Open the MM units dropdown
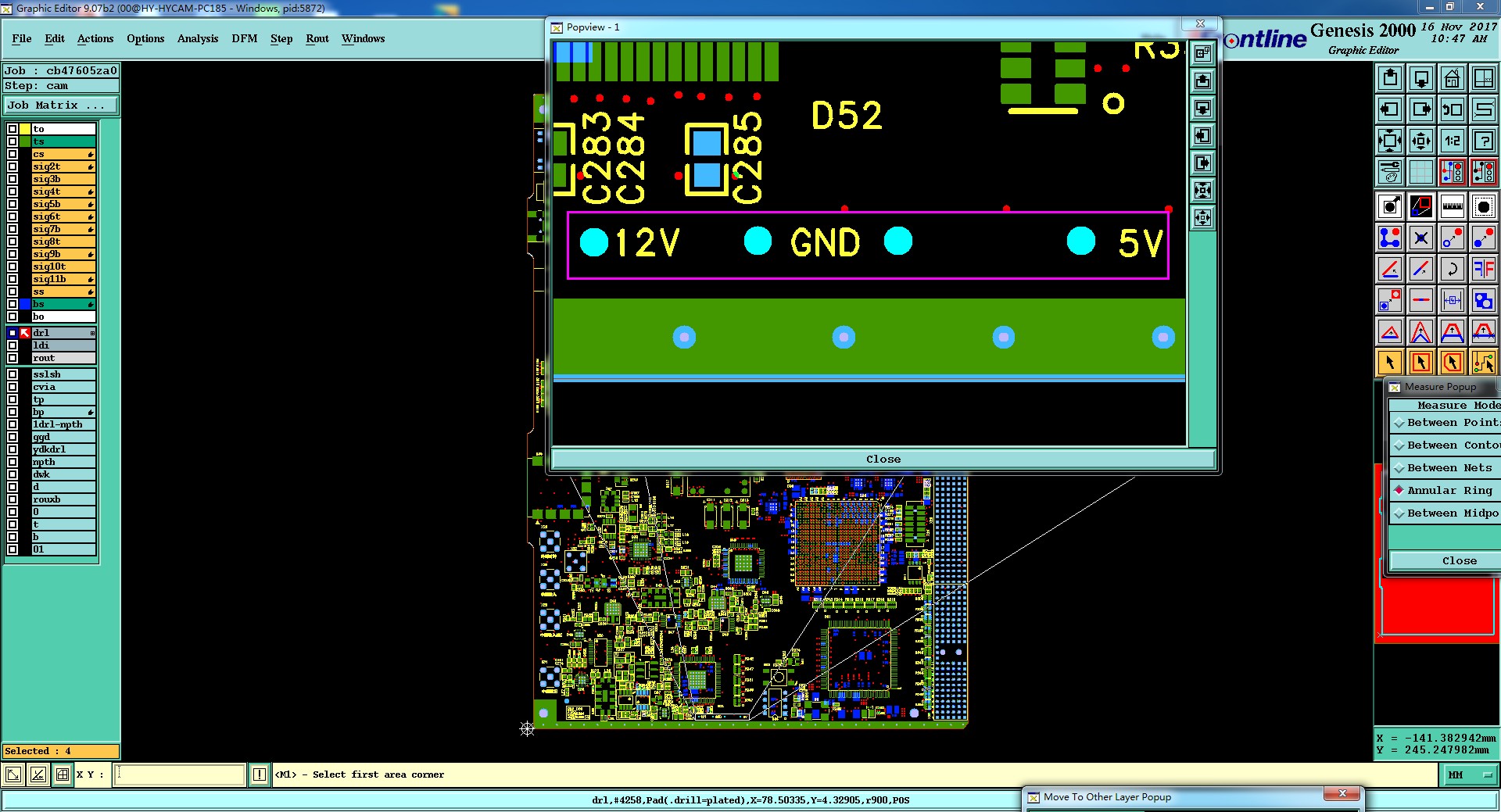This screenshot has height=812, width=1501. 1470,774
